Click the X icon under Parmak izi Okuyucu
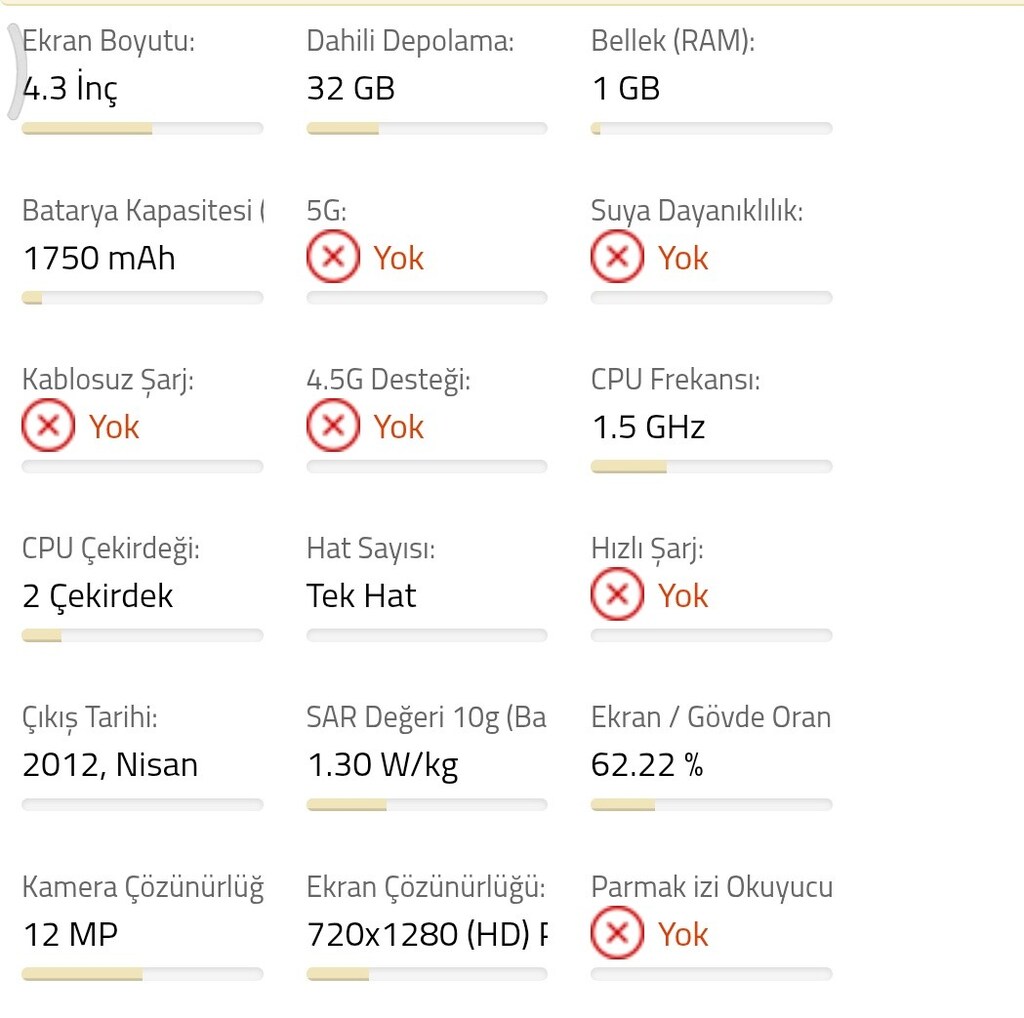This screenshot has width=1024, height=1018. click(x=617, y=932)
